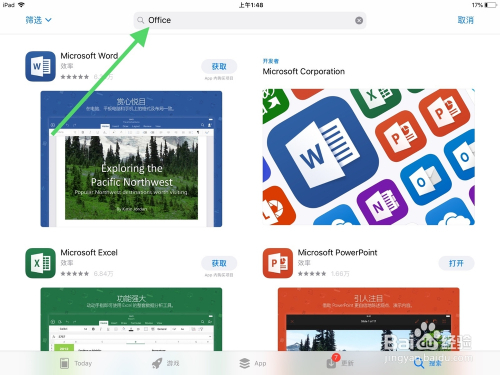The height and width of the screenshot is (375, 500).
Task: Tap the magnifier icon in search field
Action: click(141, 20)
